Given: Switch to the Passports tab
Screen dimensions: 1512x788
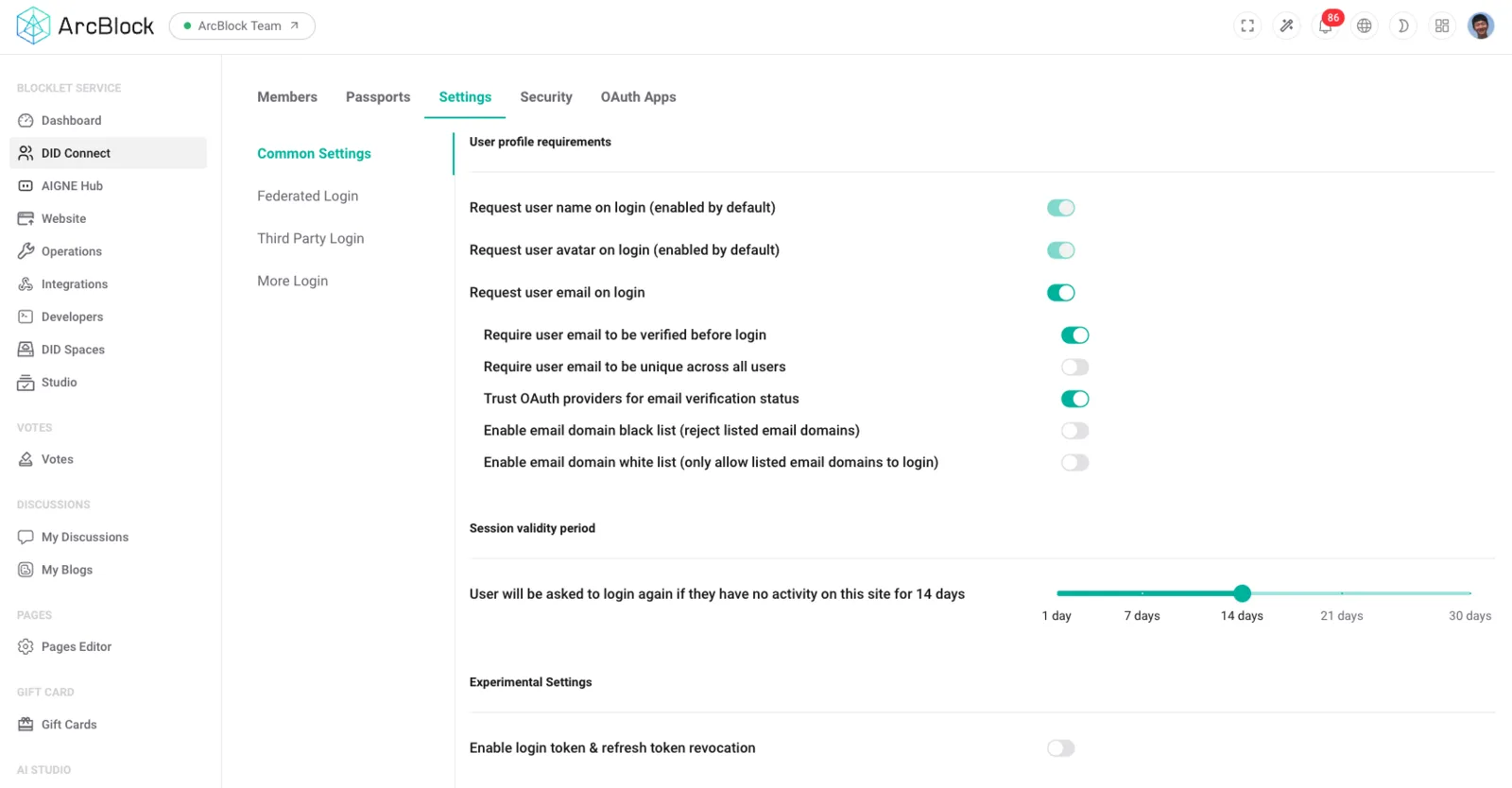Looking at the screenshot, I should [378, 97].
